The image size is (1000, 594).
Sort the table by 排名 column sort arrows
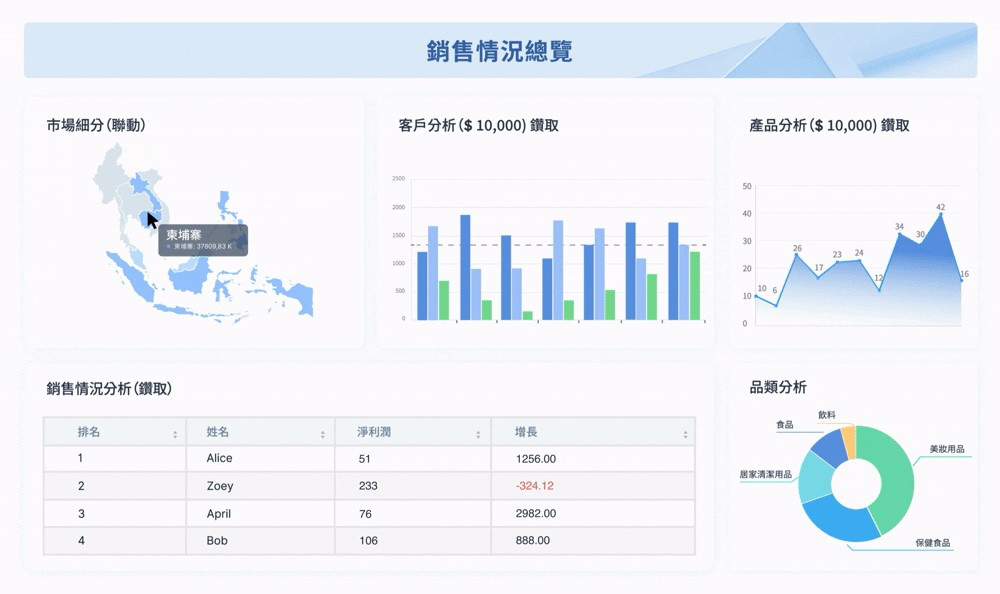(175, 434)
